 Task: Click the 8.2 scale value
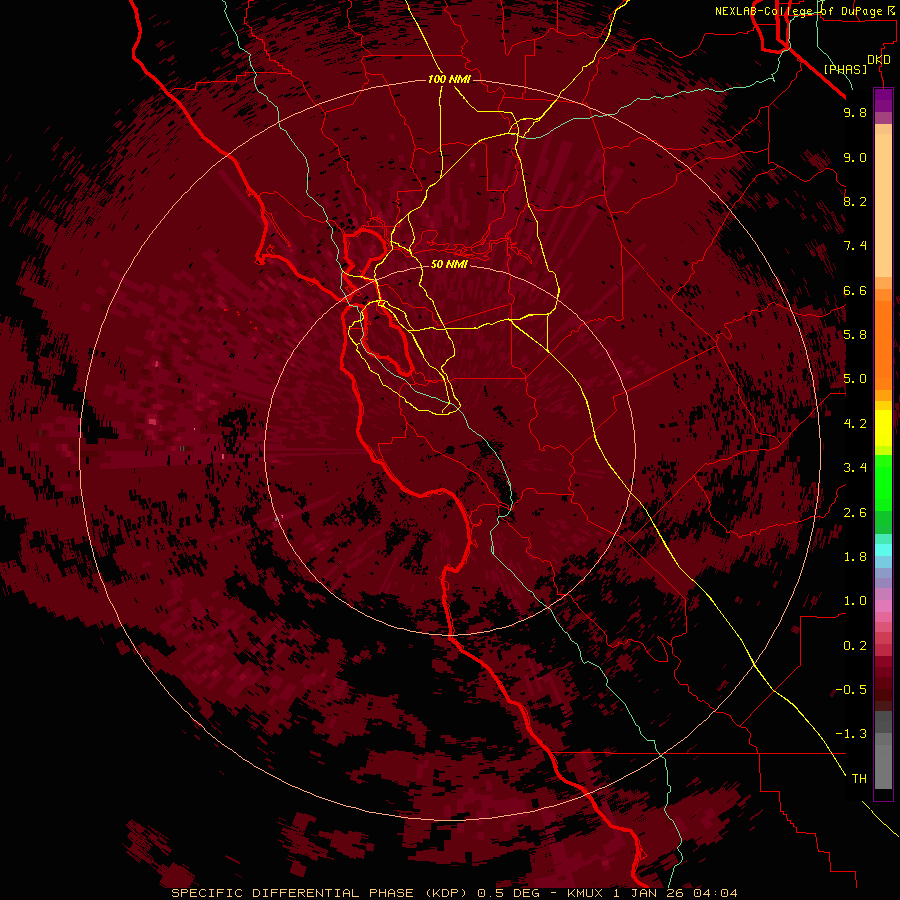point(855,201)
